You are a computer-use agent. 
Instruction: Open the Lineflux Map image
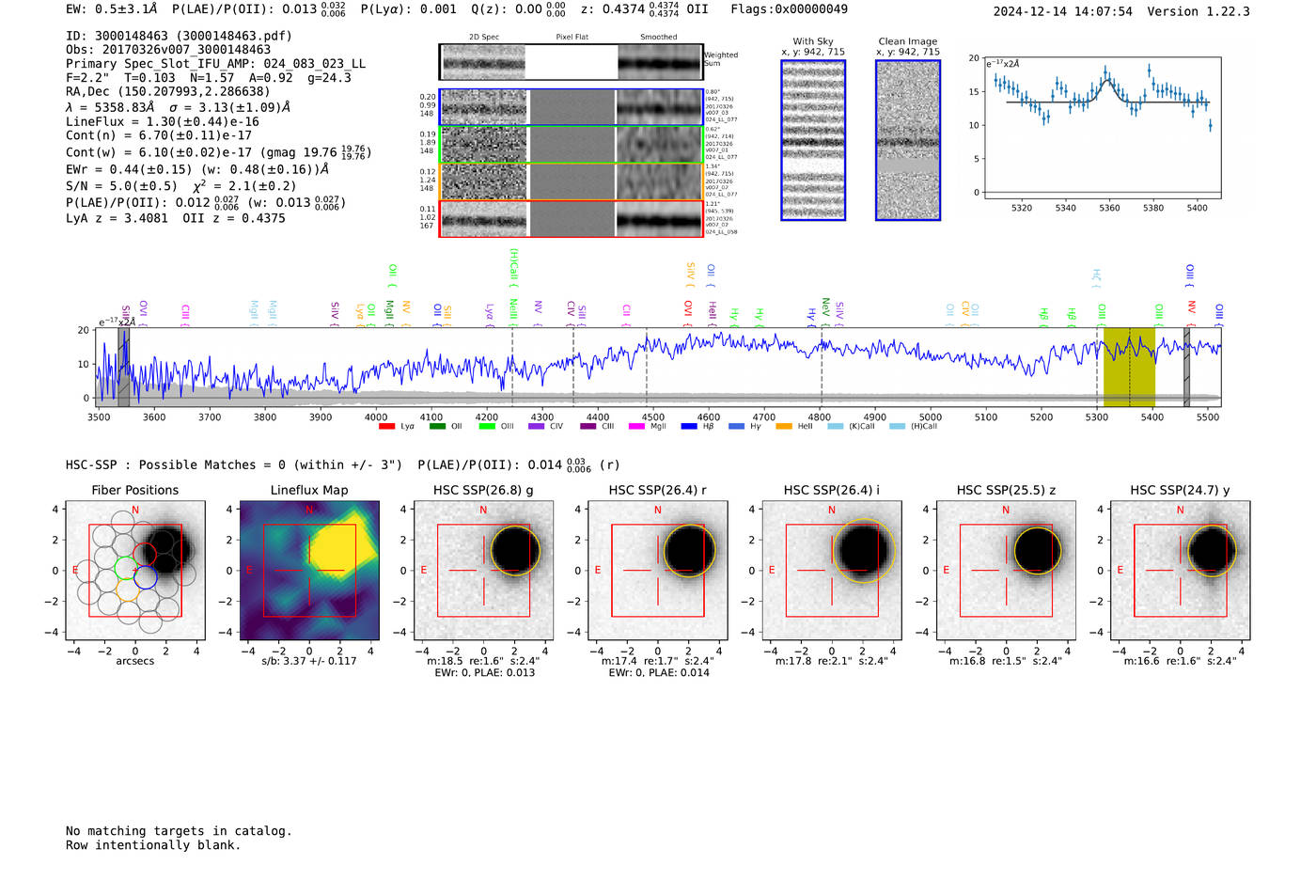309,571
